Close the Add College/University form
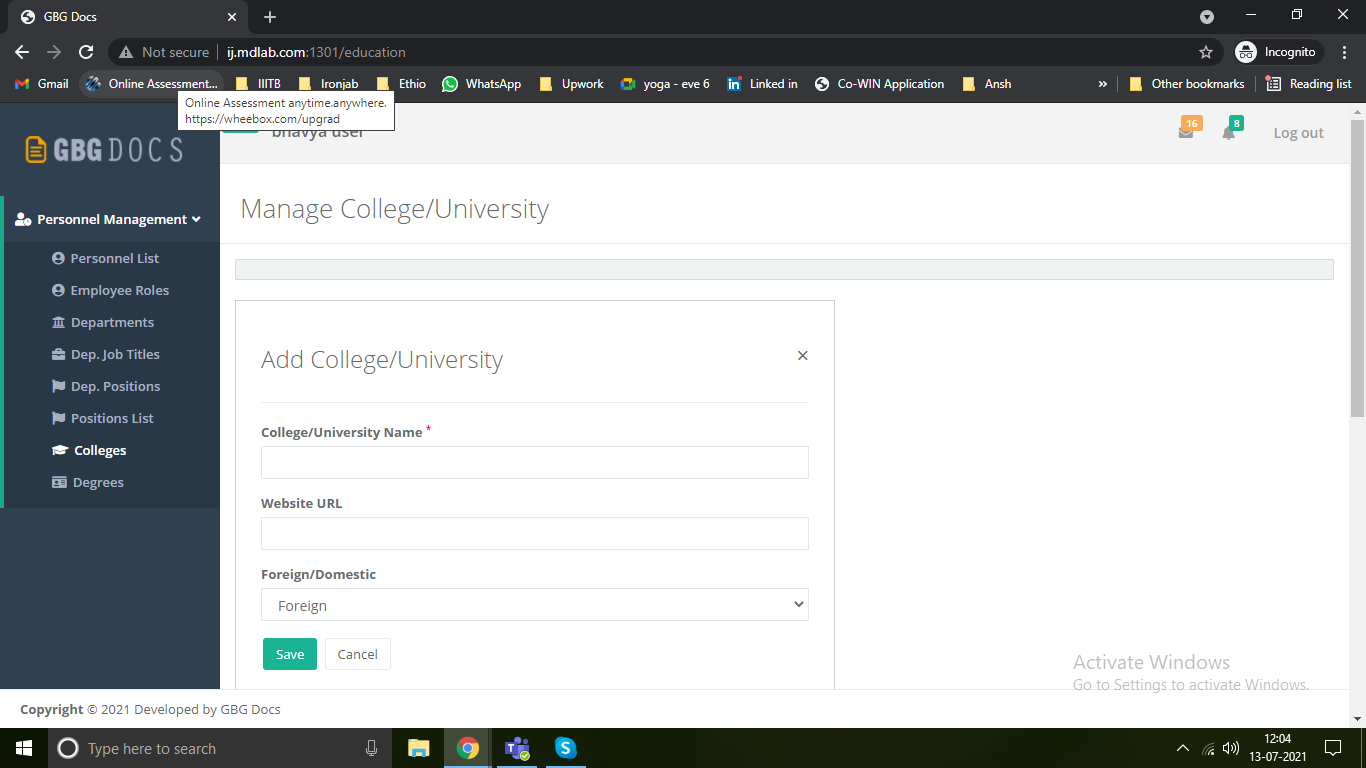This screenshot has width=1366, height=768. coord(802,356)
